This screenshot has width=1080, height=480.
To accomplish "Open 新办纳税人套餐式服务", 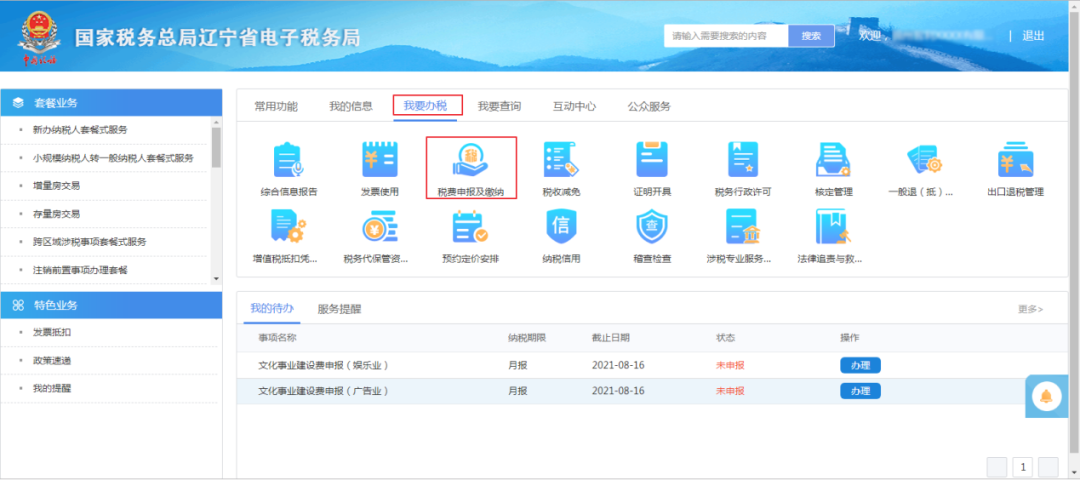I will tap(80, 129).
